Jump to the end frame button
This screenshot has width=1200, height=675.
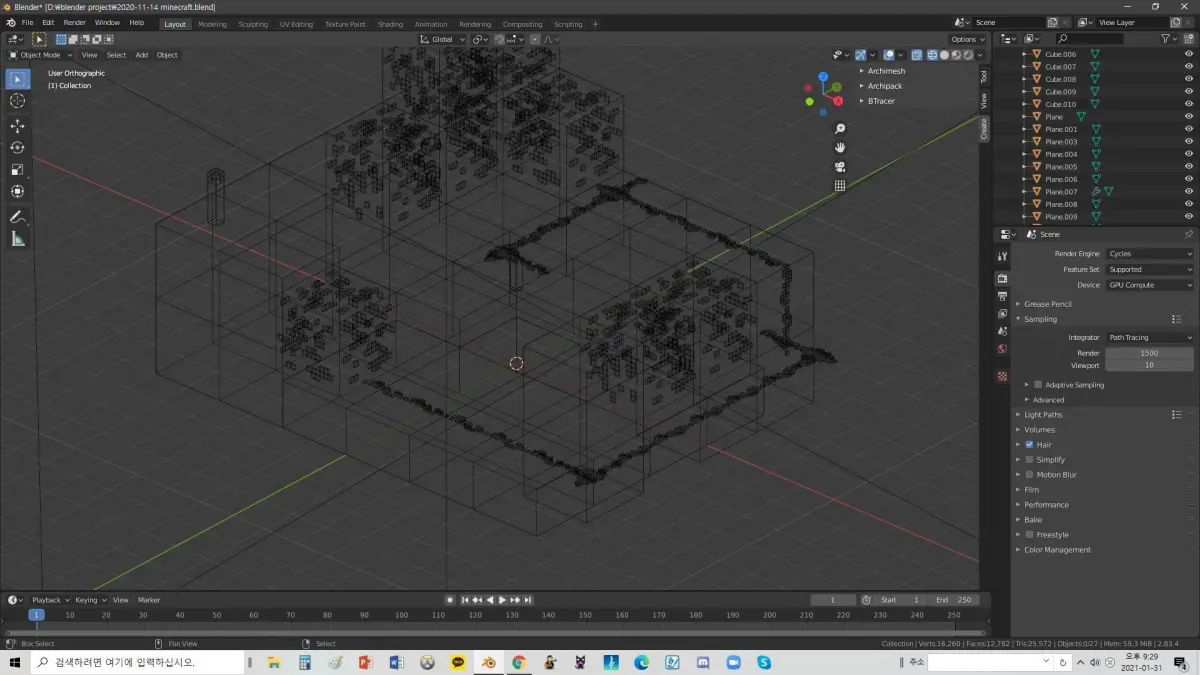[x=528, y=600]
